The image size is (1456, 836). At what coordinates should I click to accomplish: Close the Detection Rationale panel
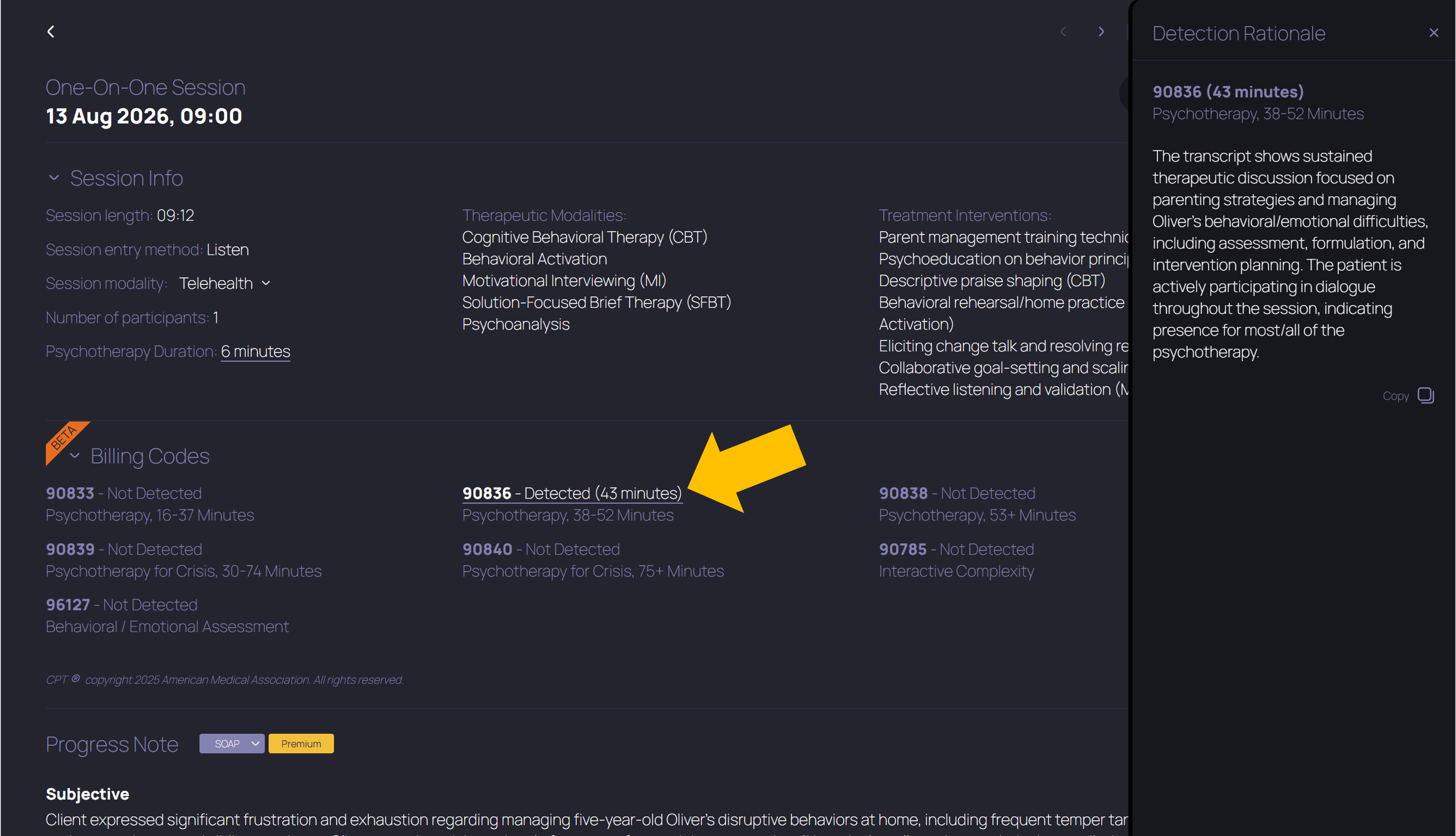tap(1434, 33)
